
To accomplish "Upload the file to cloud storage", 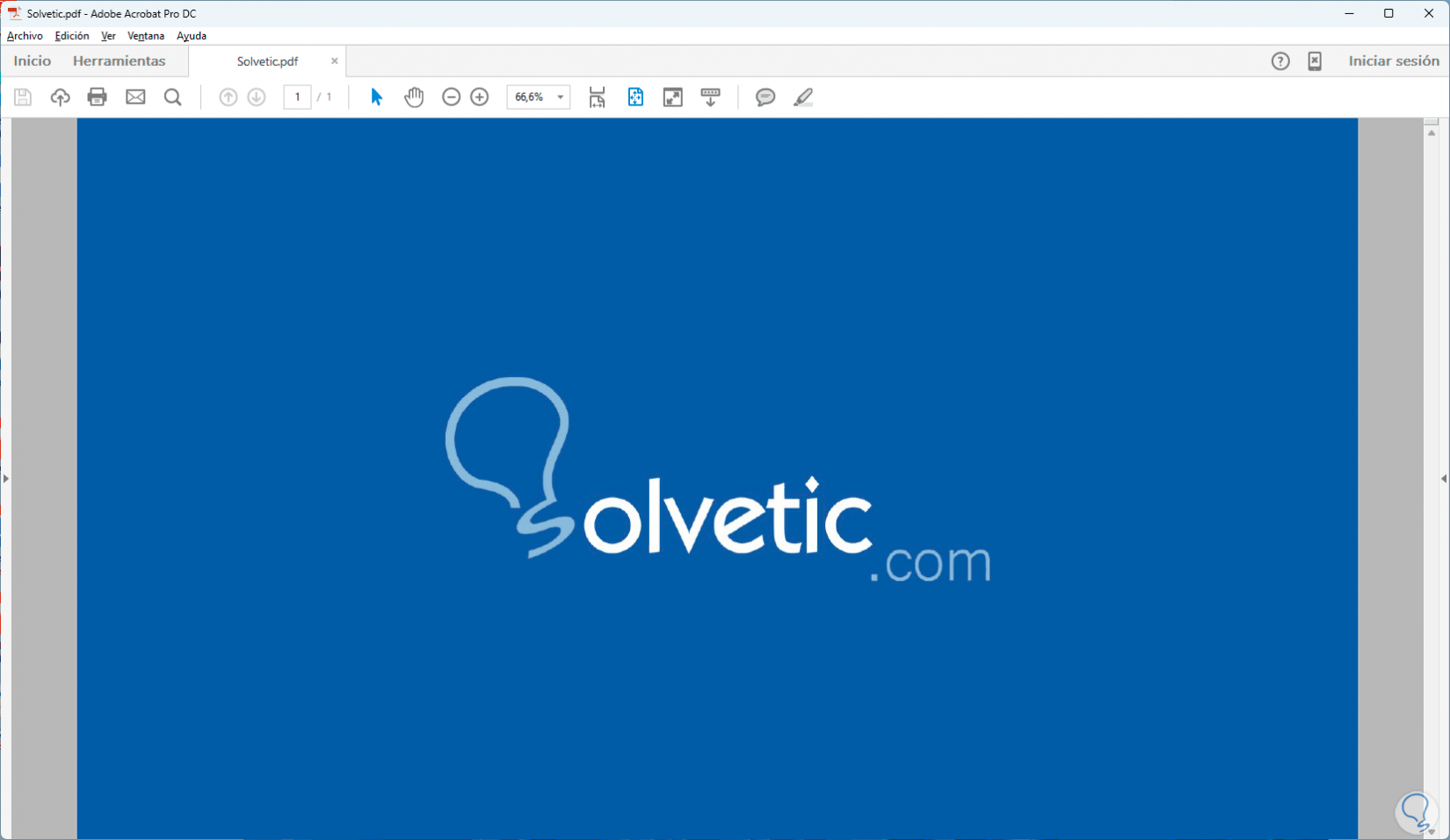I will click(x=60, y=97).
